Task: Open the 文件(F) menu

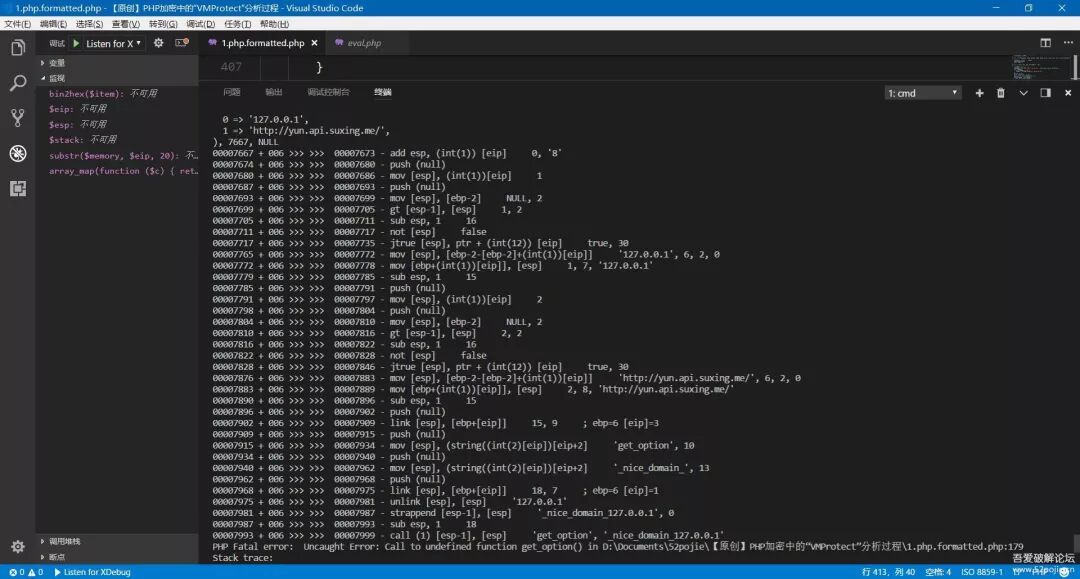Action: tap(17, 24)
